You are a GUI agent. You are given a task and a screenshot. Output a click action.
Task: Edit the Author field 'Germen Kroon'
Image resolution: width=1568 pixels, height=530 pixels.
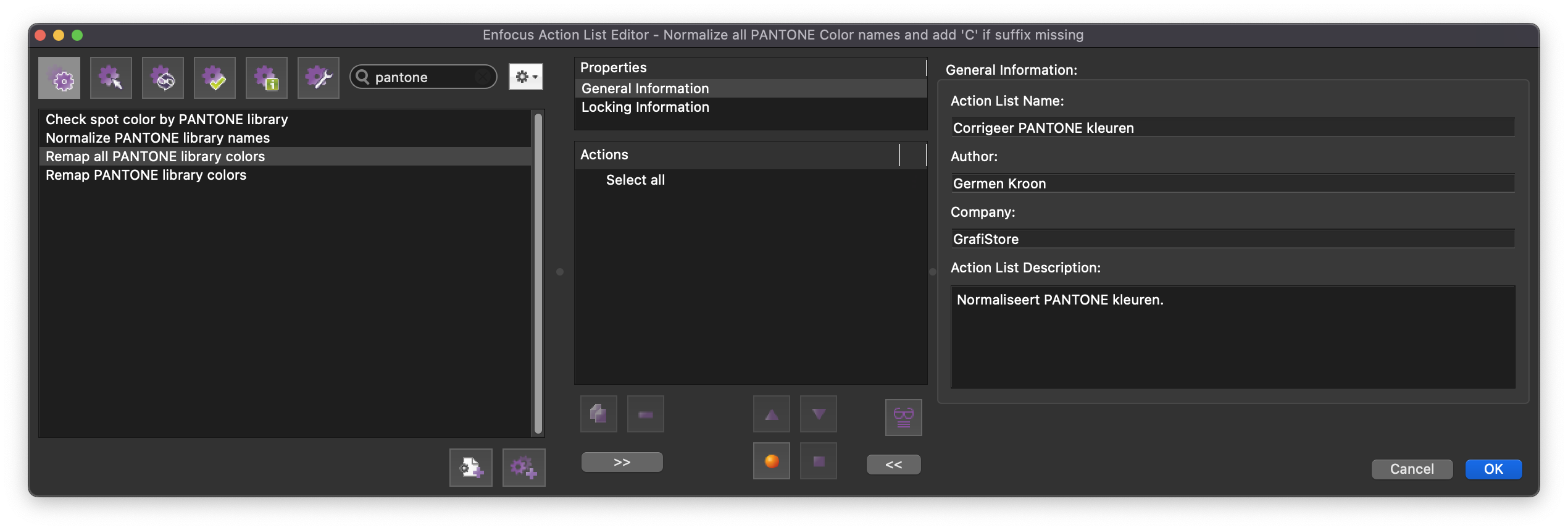[x=1233, y=183]
